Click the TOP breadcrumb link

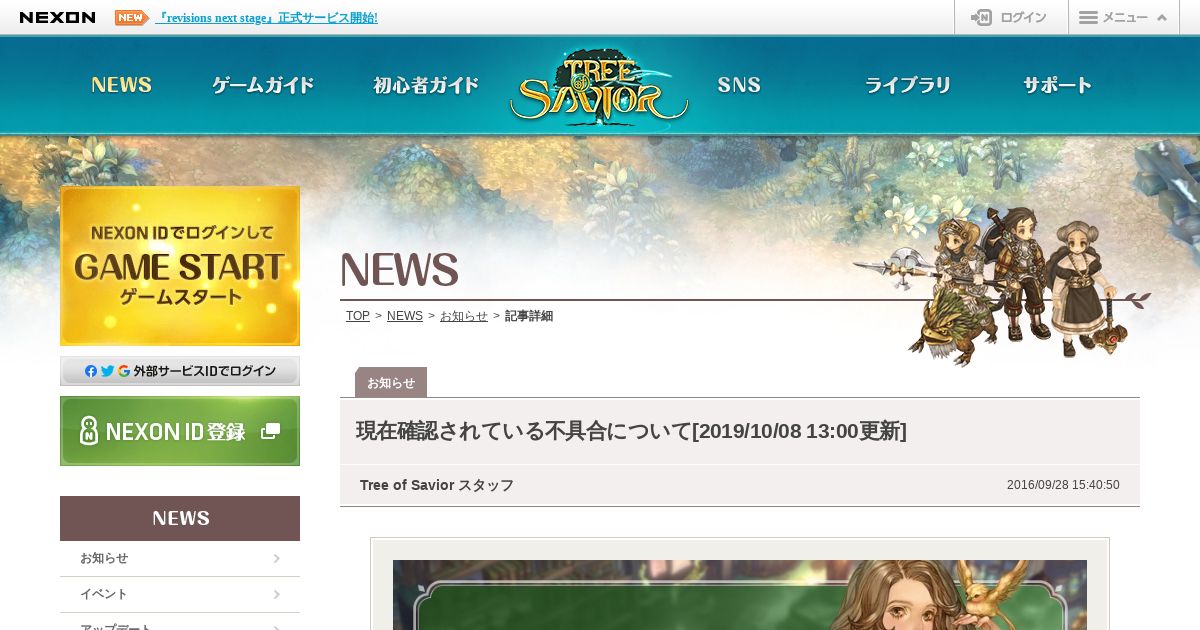358,316
